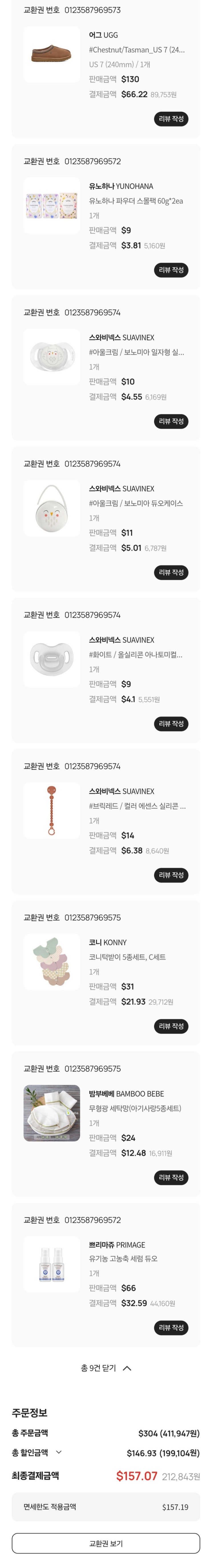Expand the 총 할인금액 discount details chevron
The image size is (212, 1568).
59,1452
